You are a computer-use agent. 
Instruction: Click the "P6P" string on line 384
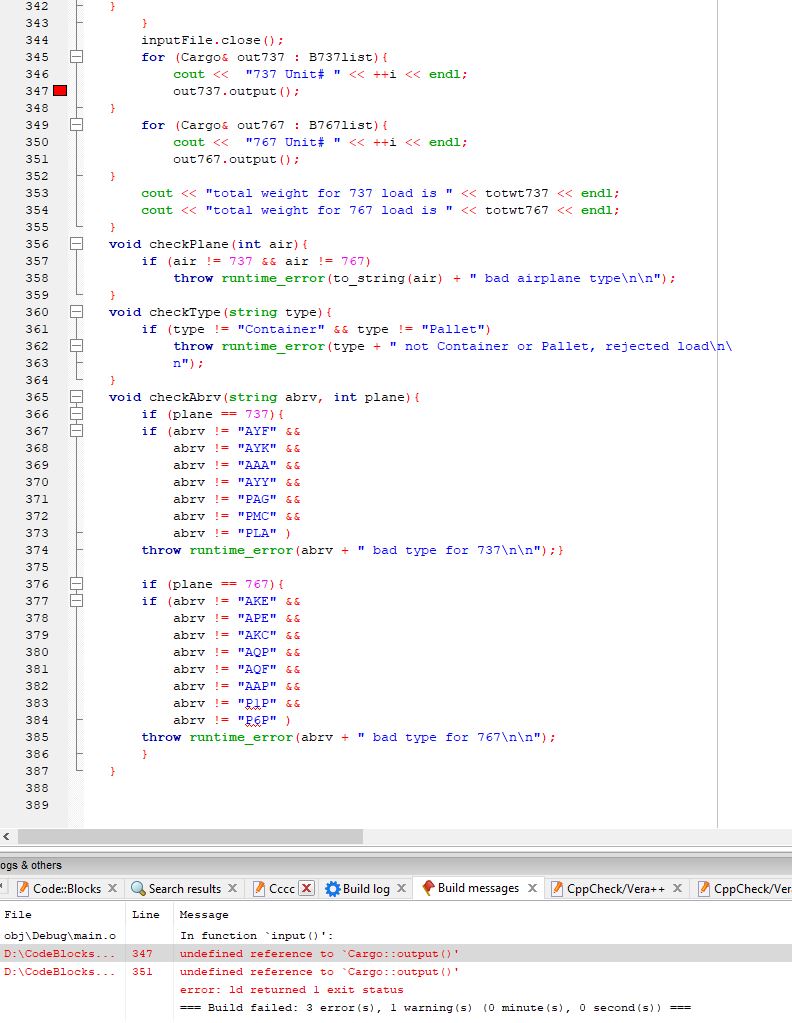point(257,720)
